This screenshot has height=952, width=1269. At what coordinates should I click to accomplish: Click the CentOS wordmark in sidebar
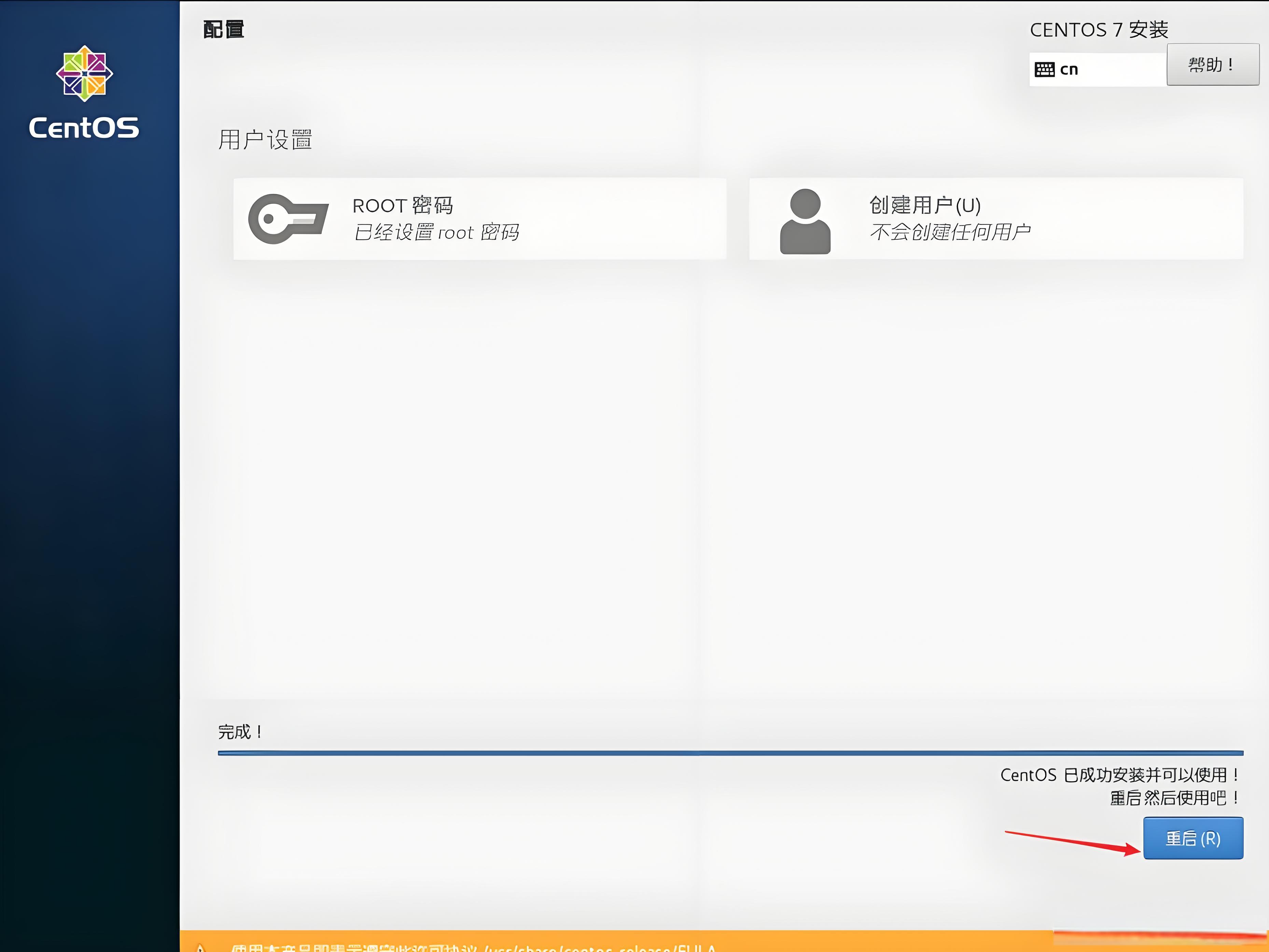(x=84, y=128)
